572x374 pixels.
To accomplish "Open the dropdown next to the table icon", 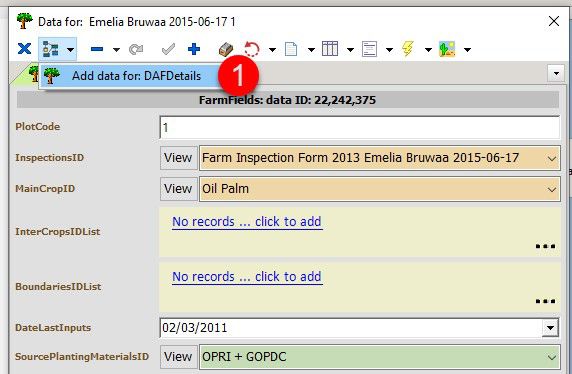I will (350, 50).
